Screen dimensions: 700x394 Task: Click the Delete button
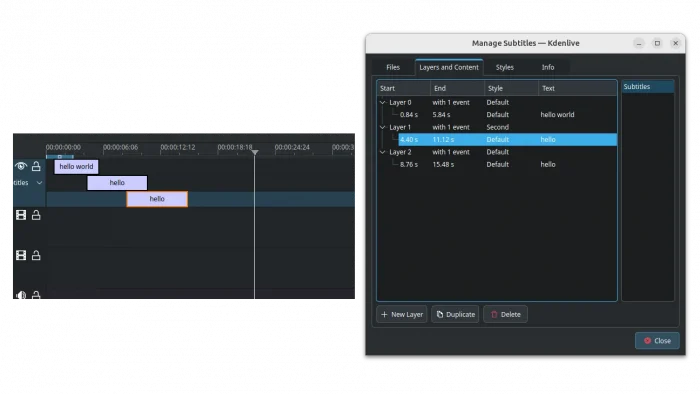coord(505,315)
